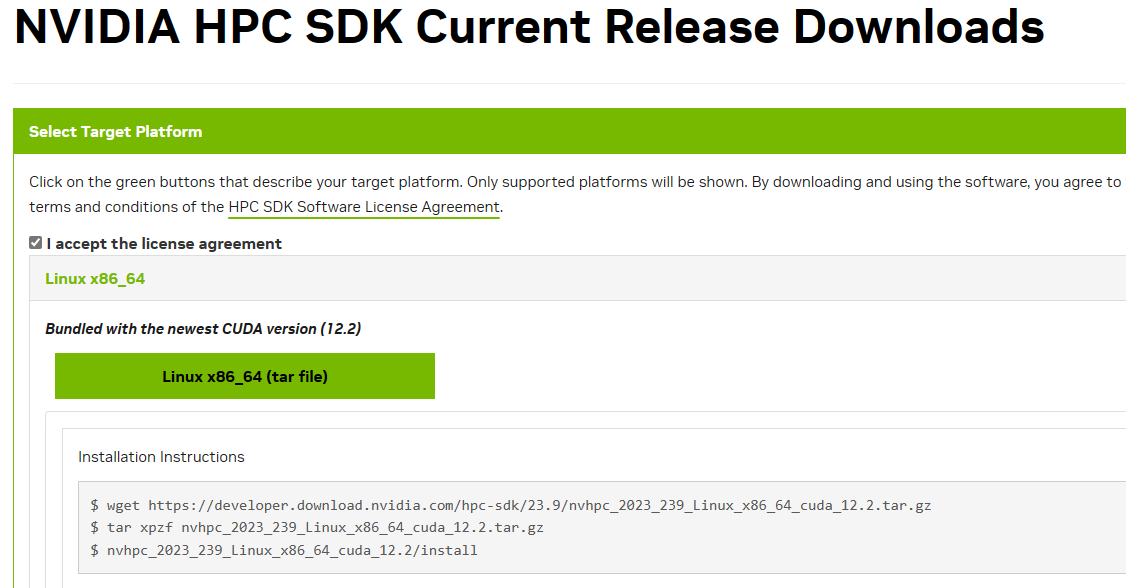Screen dimensions: 1126x588
Task: Open the HPC SDK Software License Agreement link
Action: (363, 207)
